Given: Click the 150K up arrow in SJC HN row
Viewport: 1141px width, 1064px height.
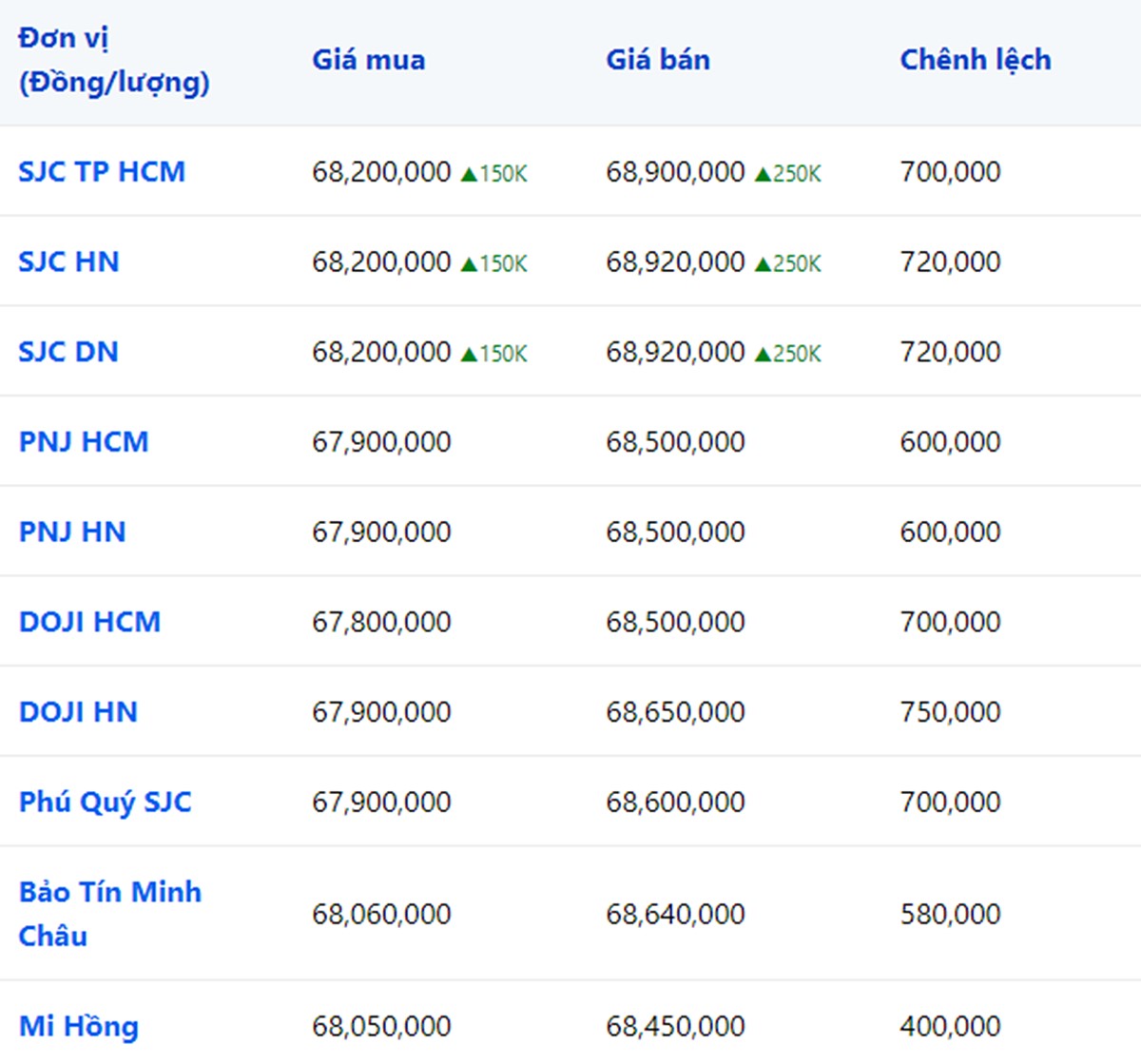Looking at the screenshot, I should (493, 263).
